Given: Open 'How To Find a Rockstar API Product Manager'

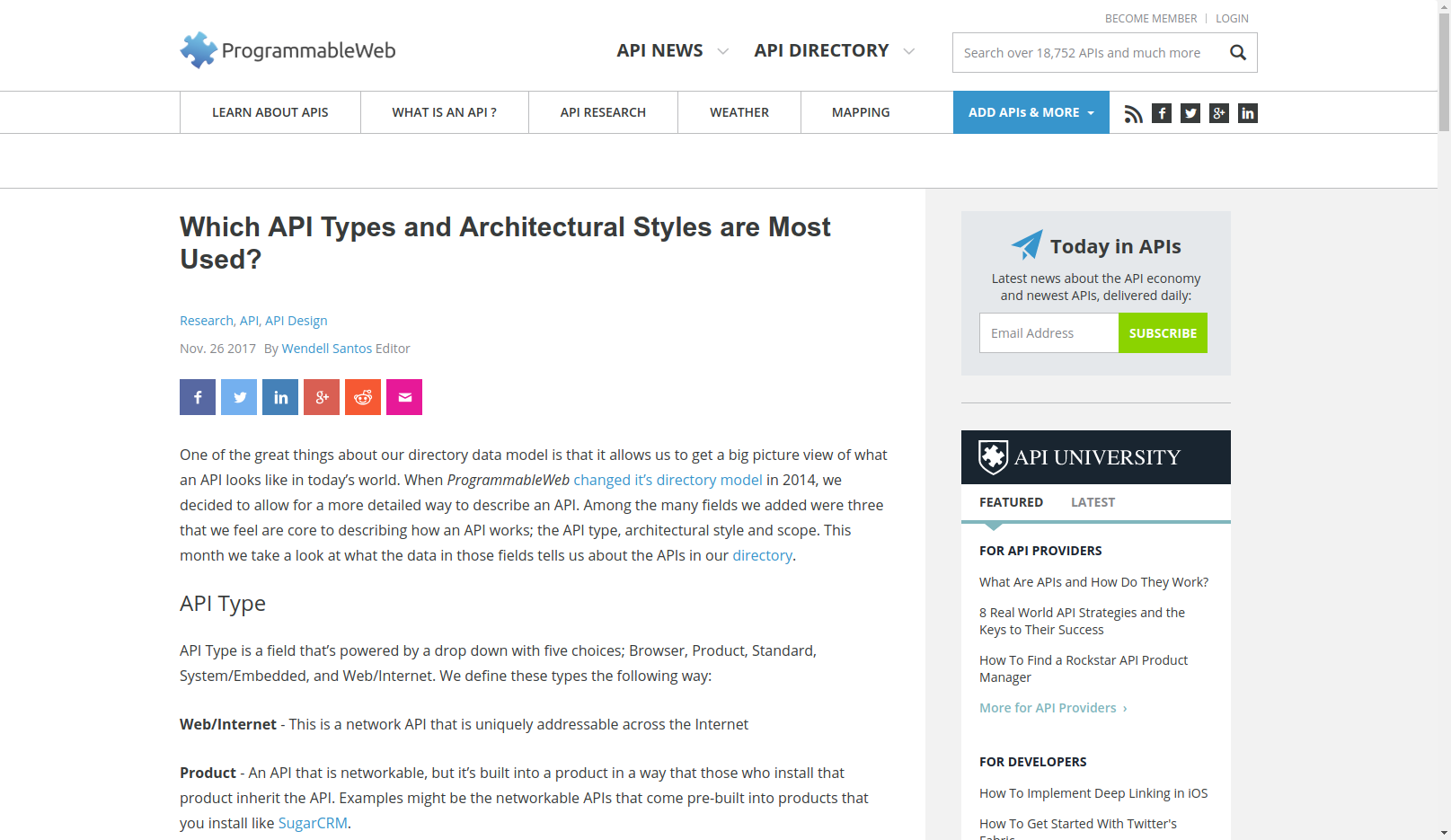Looking at the screenshot, I should pyautogui.click(x=1084, y=668).
